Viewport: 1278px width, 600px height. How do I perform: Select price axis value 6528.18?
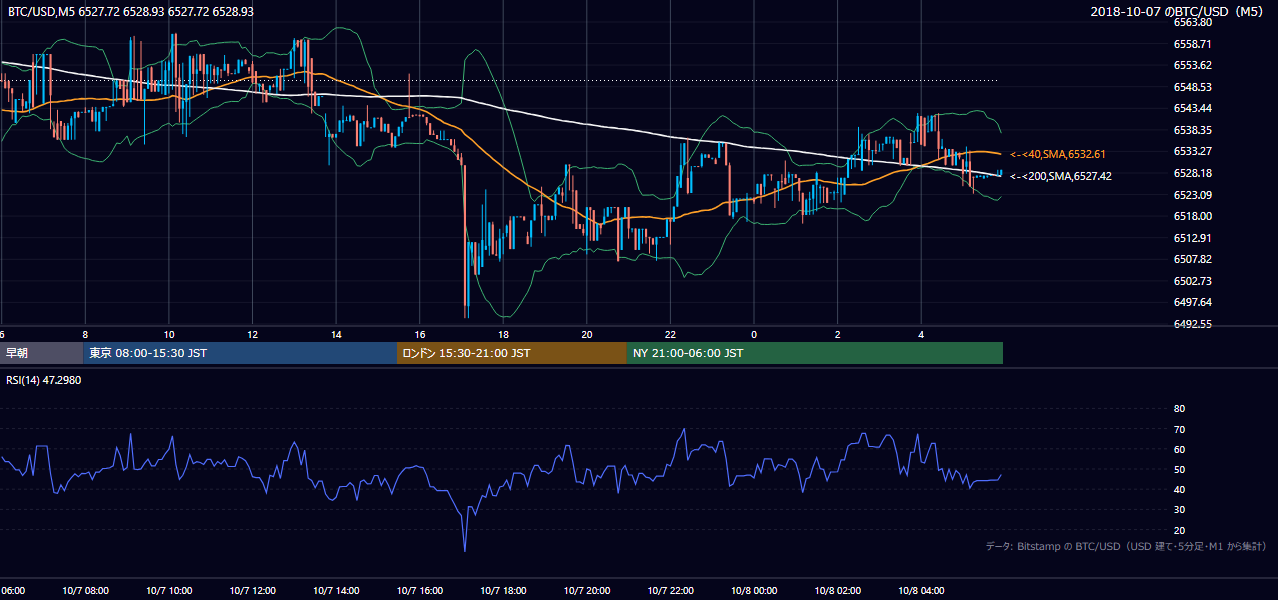tap(1192, 173)
